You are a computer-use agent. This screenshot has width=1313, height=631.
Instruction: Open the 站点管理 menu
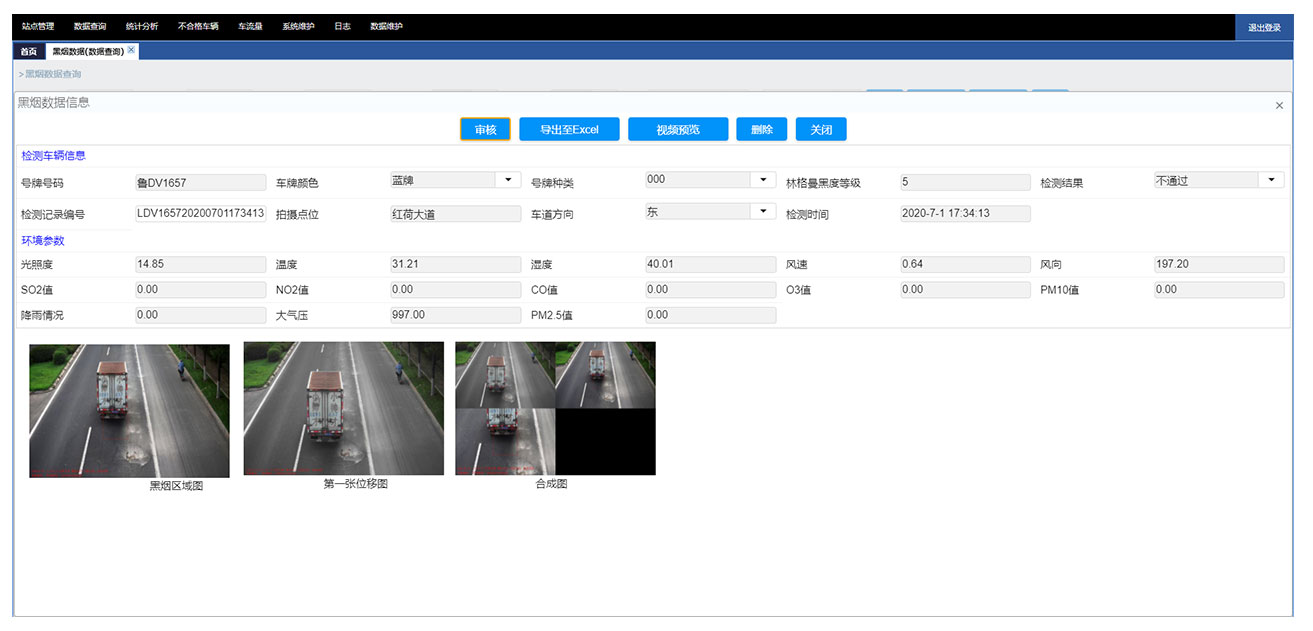tap(38, 27)
